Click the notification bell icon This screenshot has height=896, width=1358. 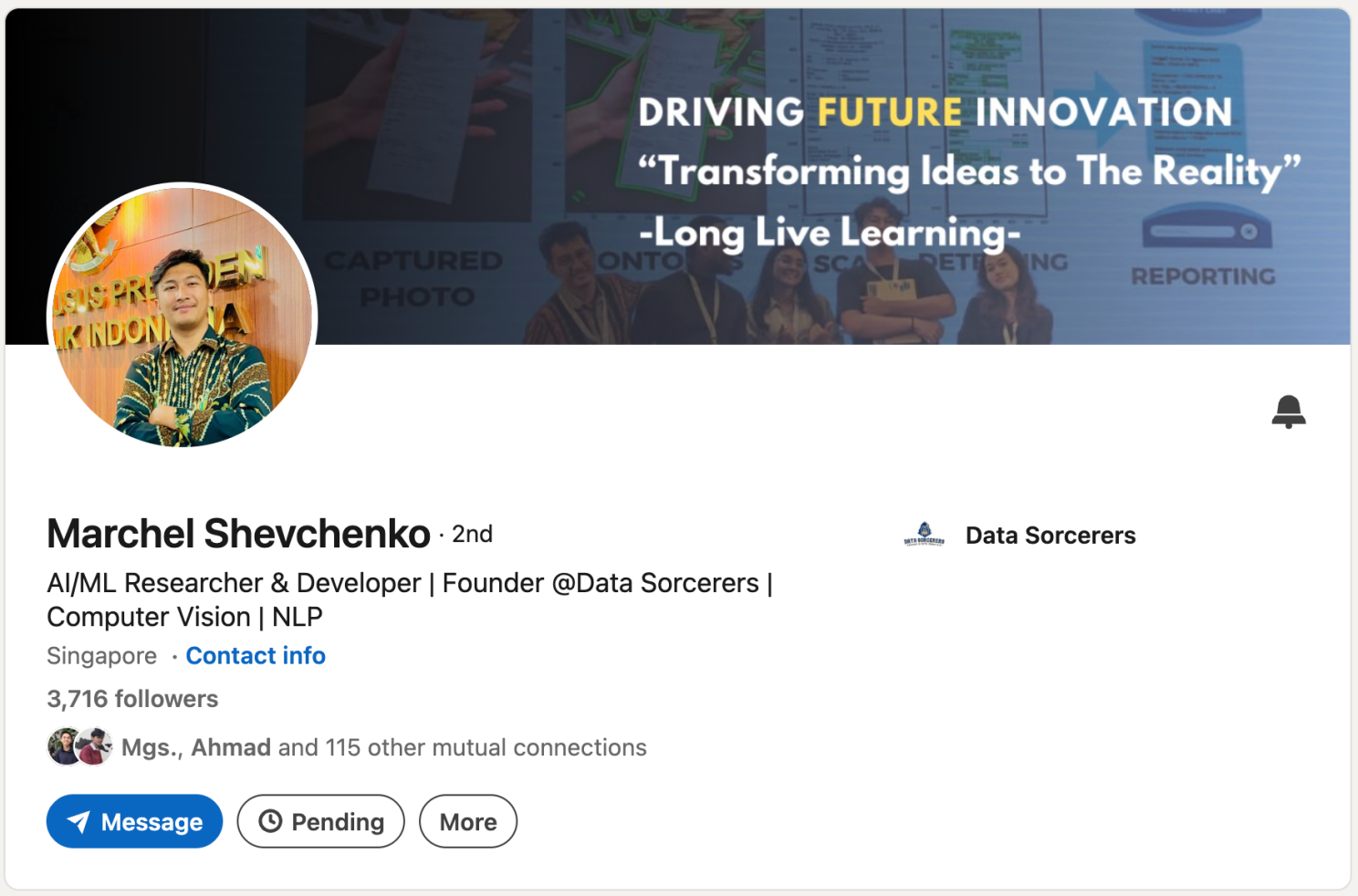(x=1288, y=412)
